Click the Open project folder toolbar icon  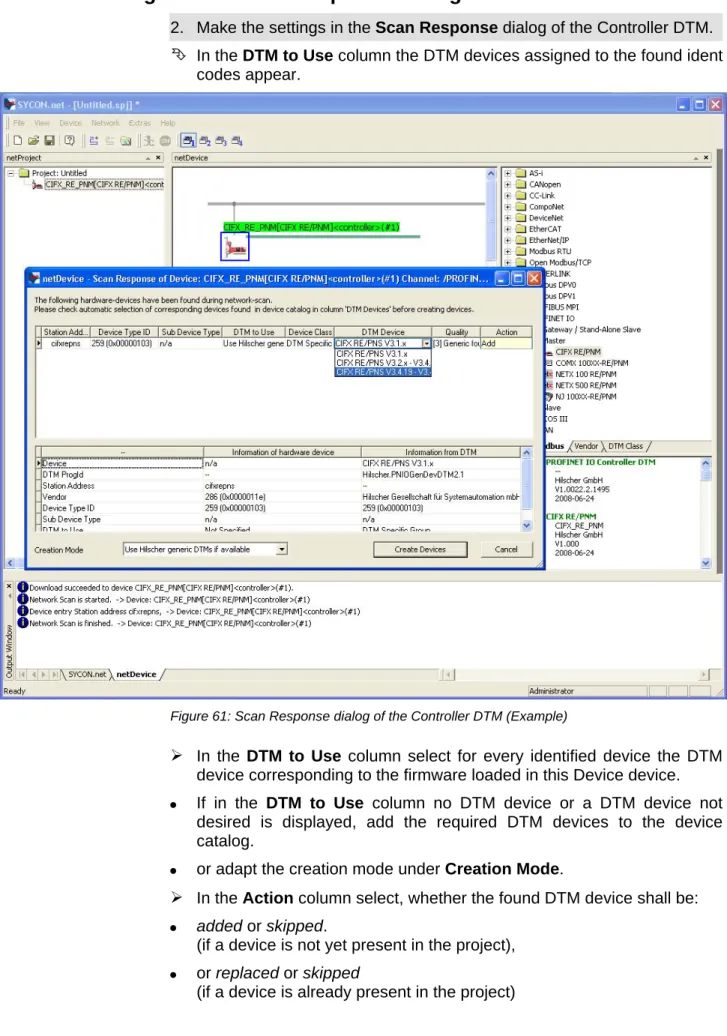pos(33,141)
